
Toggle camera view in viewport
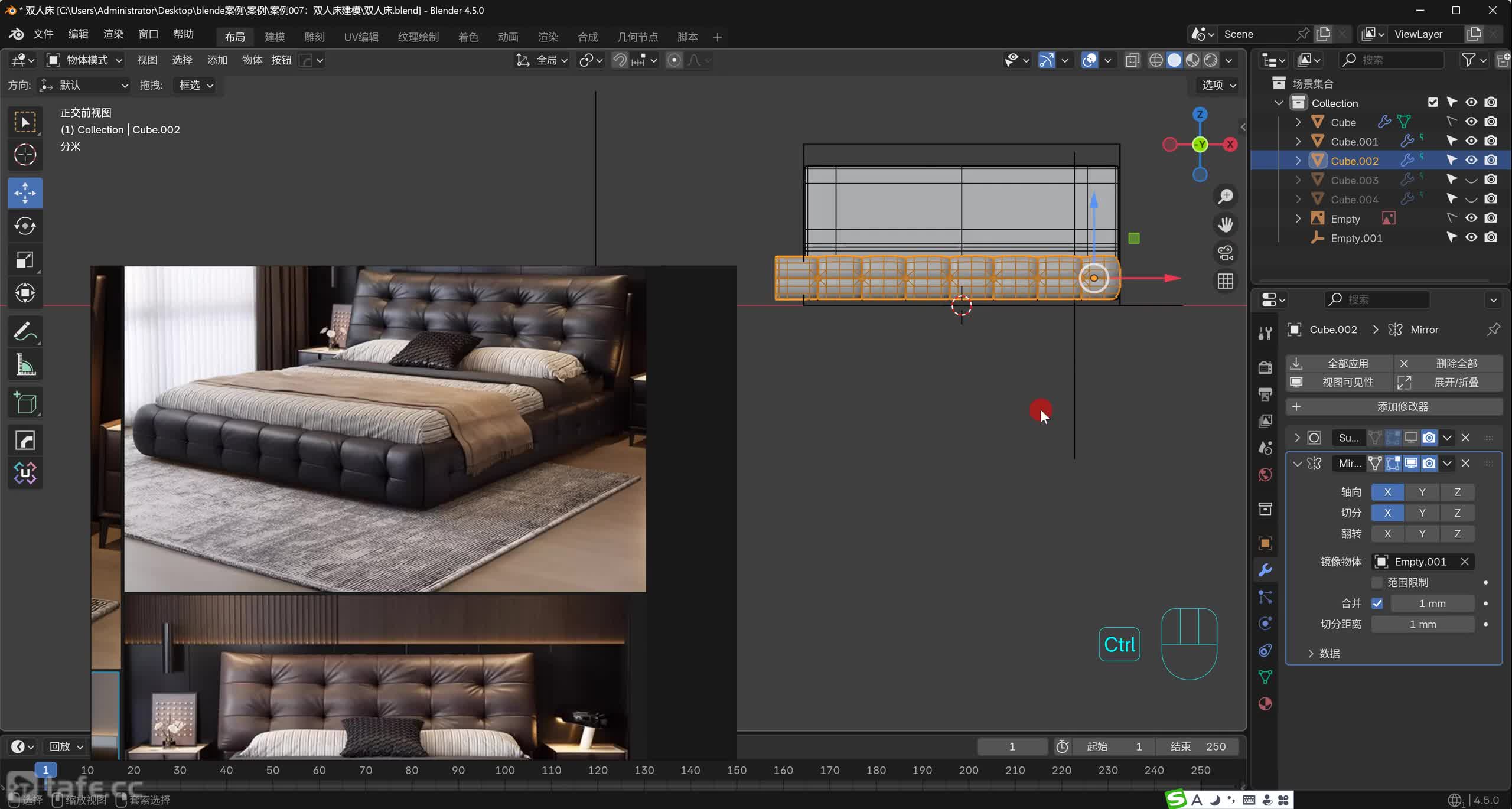coord(1226,253)
